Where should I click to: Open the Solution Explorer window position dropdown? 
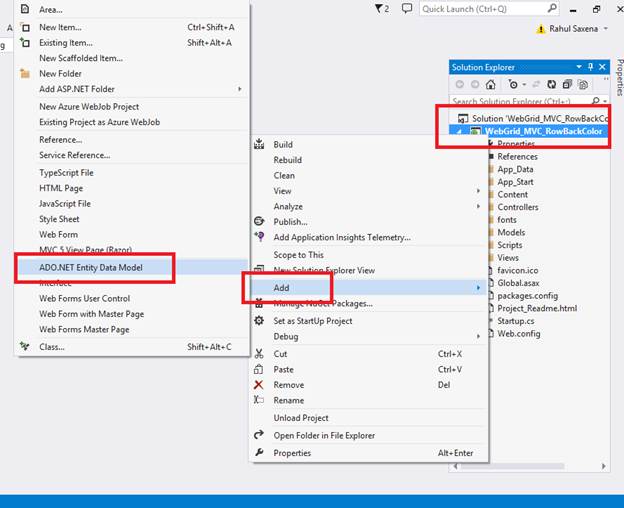(579, 67)
